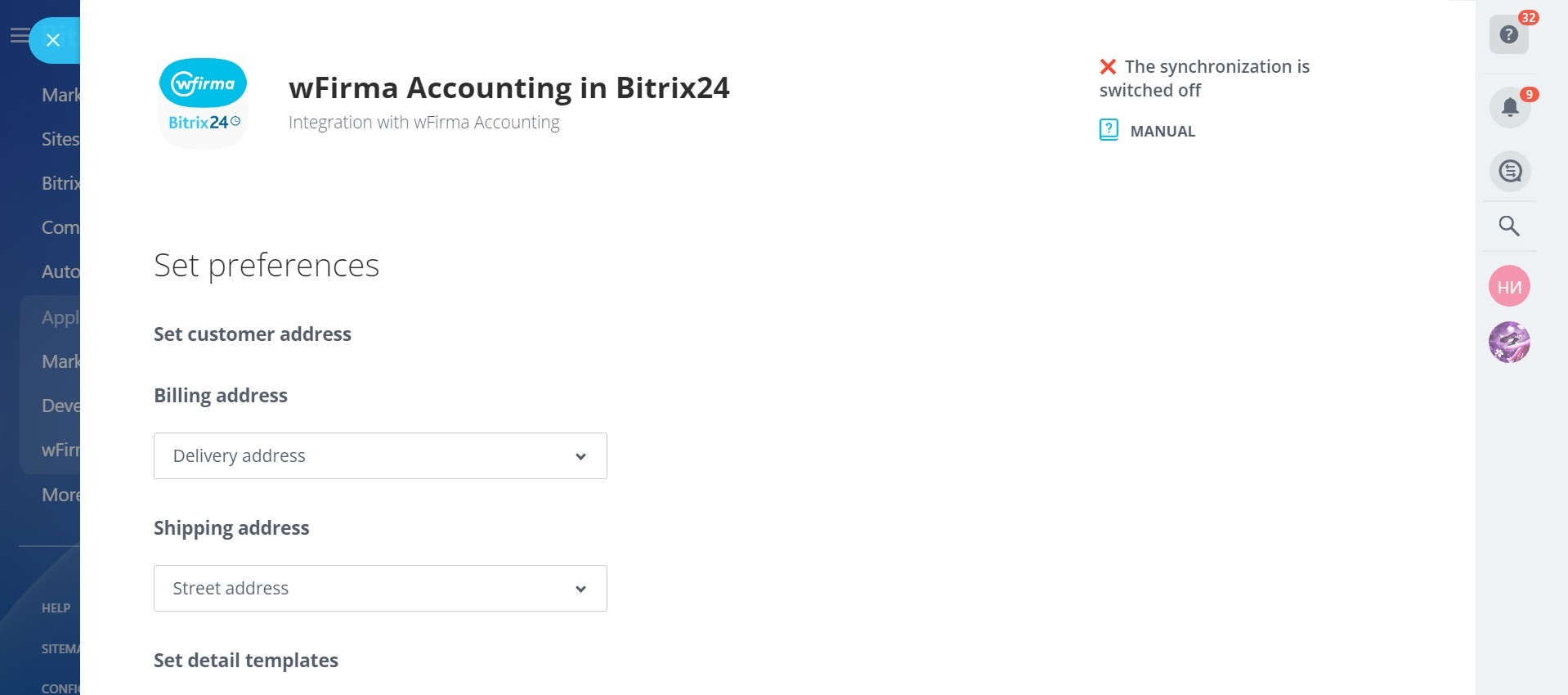Click the wFirma Bitrix24 app logo

click(203, 102)
